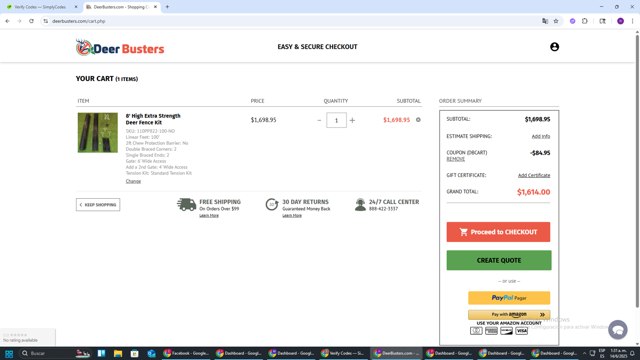This screenshot has width=640, height=360.
Task: Reload the cart page
Action: coord(31,21)
